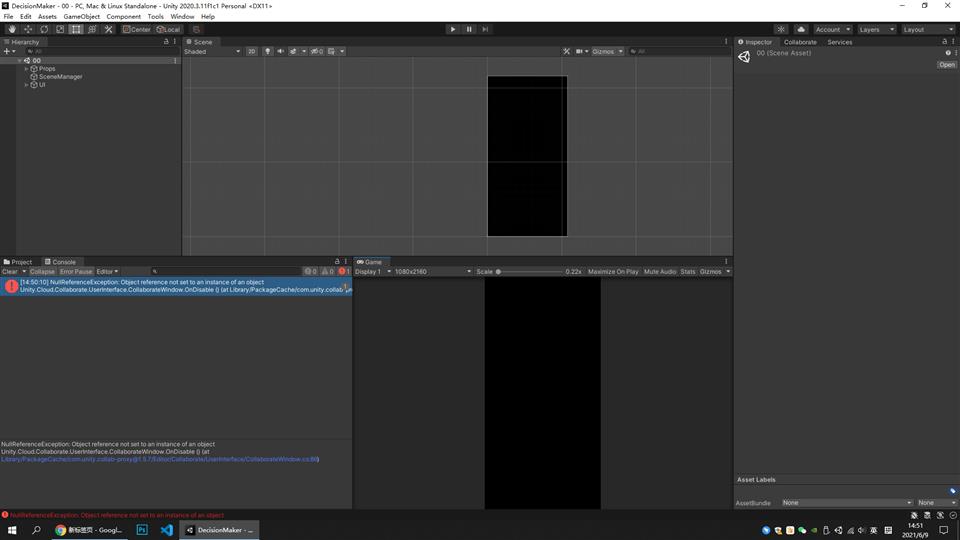This screenshot has width=960, height=540.
Task: Open the AssetBundle None dropdown
Action: point(847,503)
